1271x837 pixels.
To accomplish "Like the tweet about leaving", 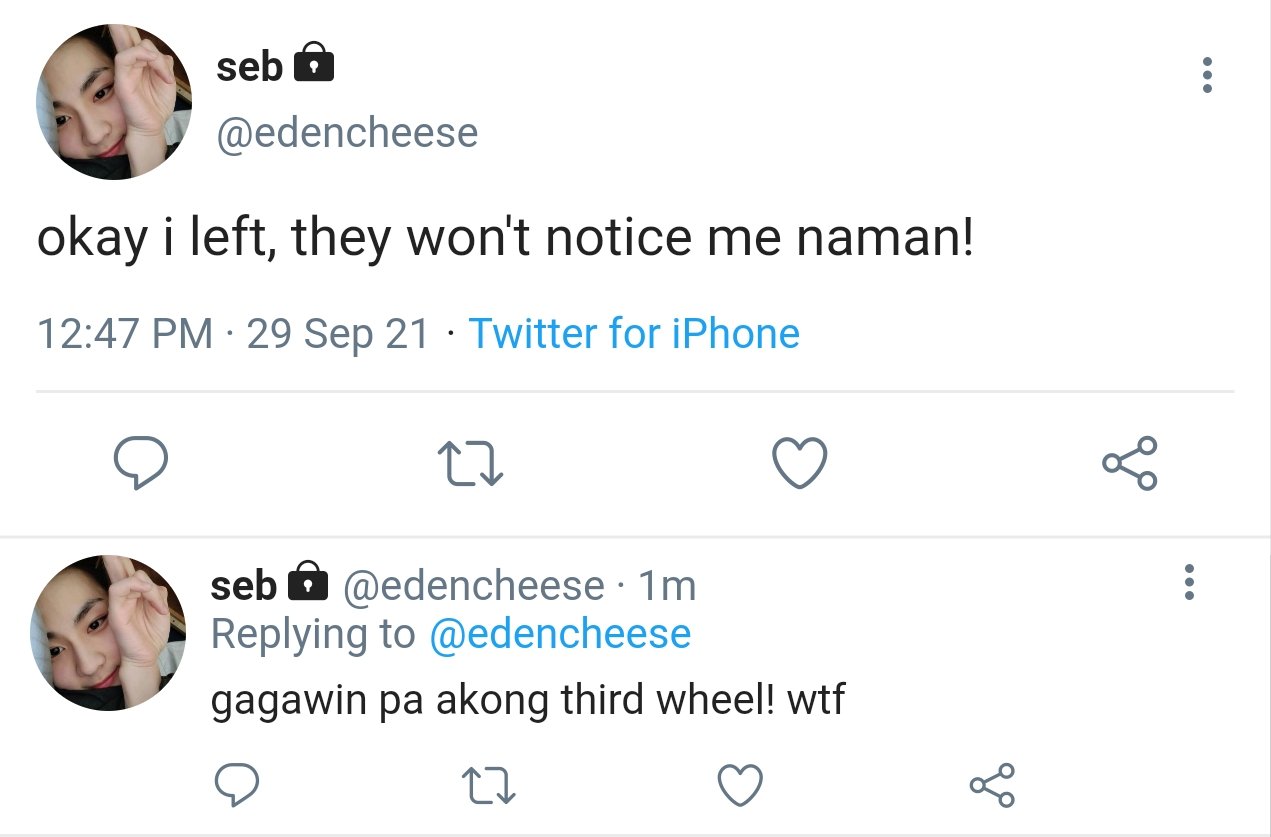I will (800, 464).
